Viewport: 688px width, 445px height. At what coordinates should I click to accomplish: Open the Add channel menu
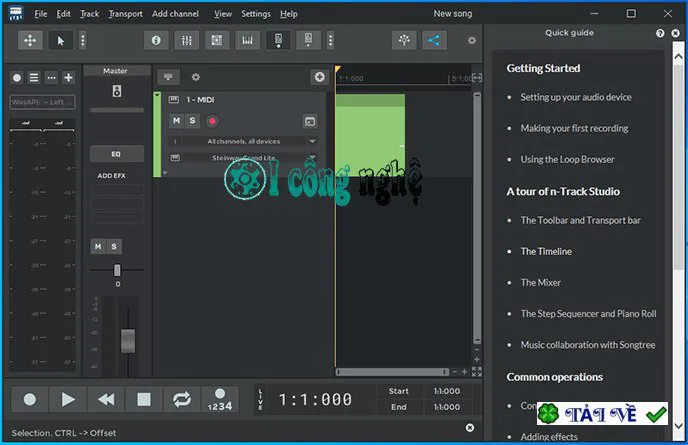click(x=176, y=14)
